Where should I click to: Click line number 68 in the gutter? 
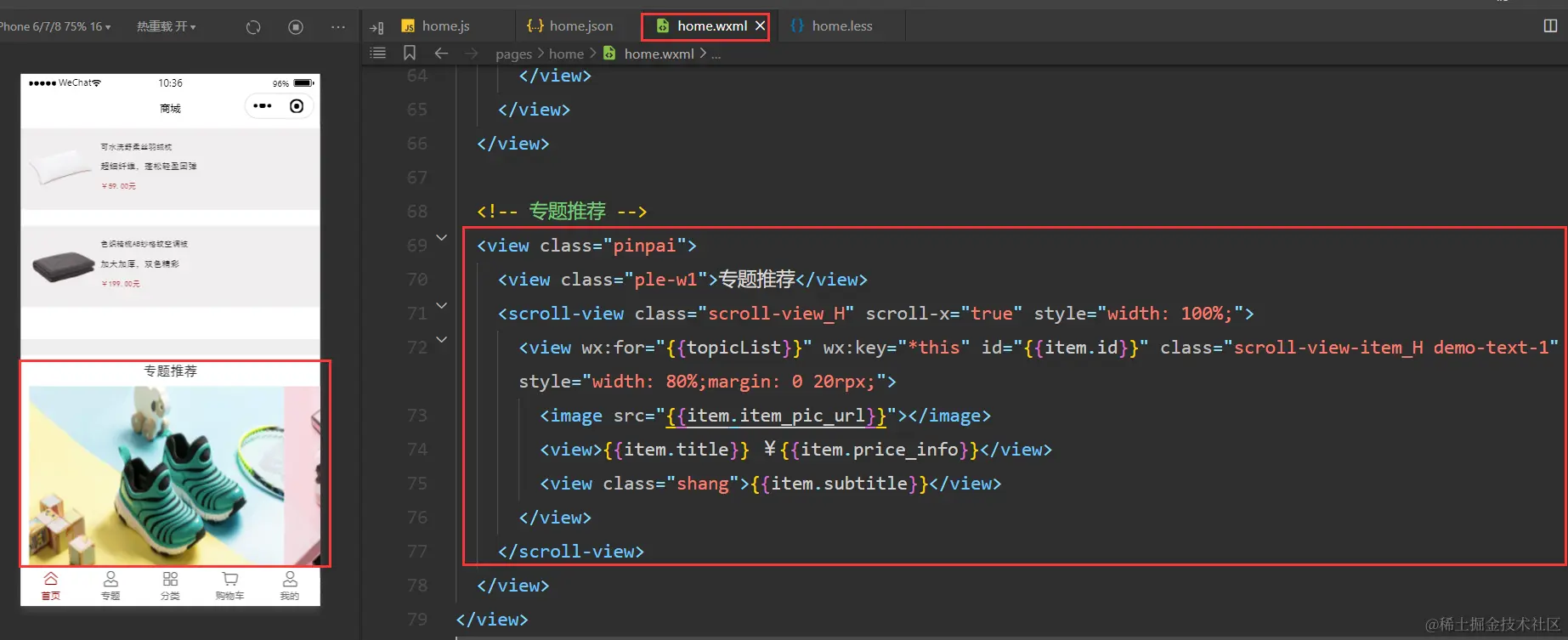417,212
